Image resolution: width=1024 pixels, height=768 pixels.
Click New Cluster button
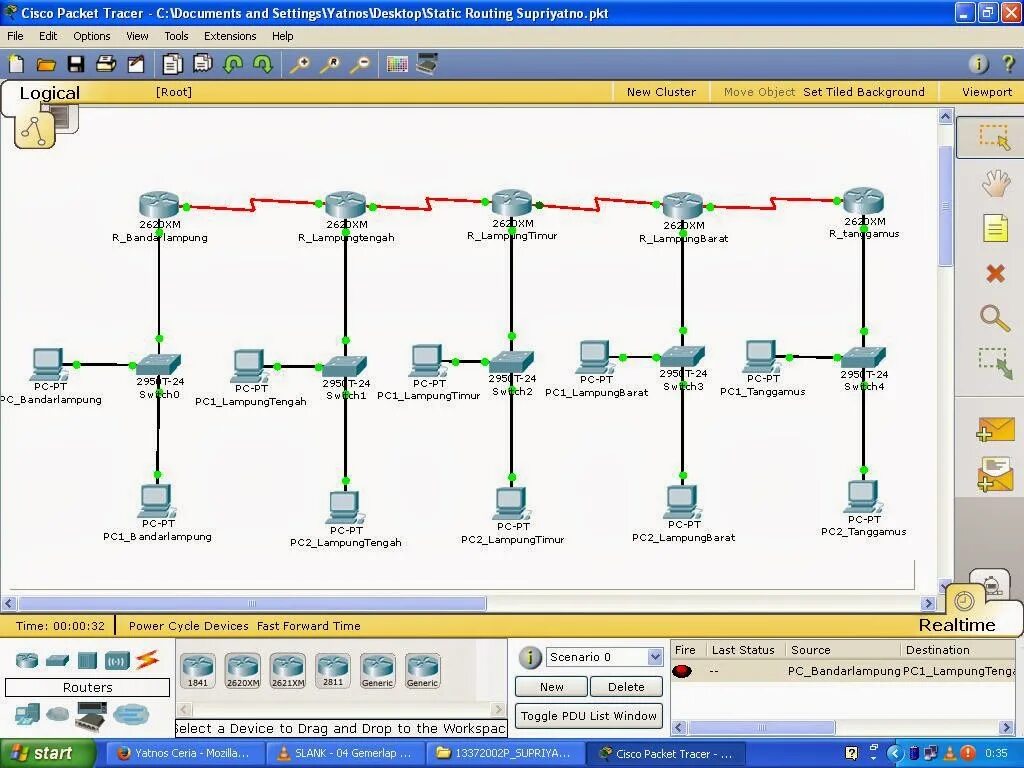(661, 92)
